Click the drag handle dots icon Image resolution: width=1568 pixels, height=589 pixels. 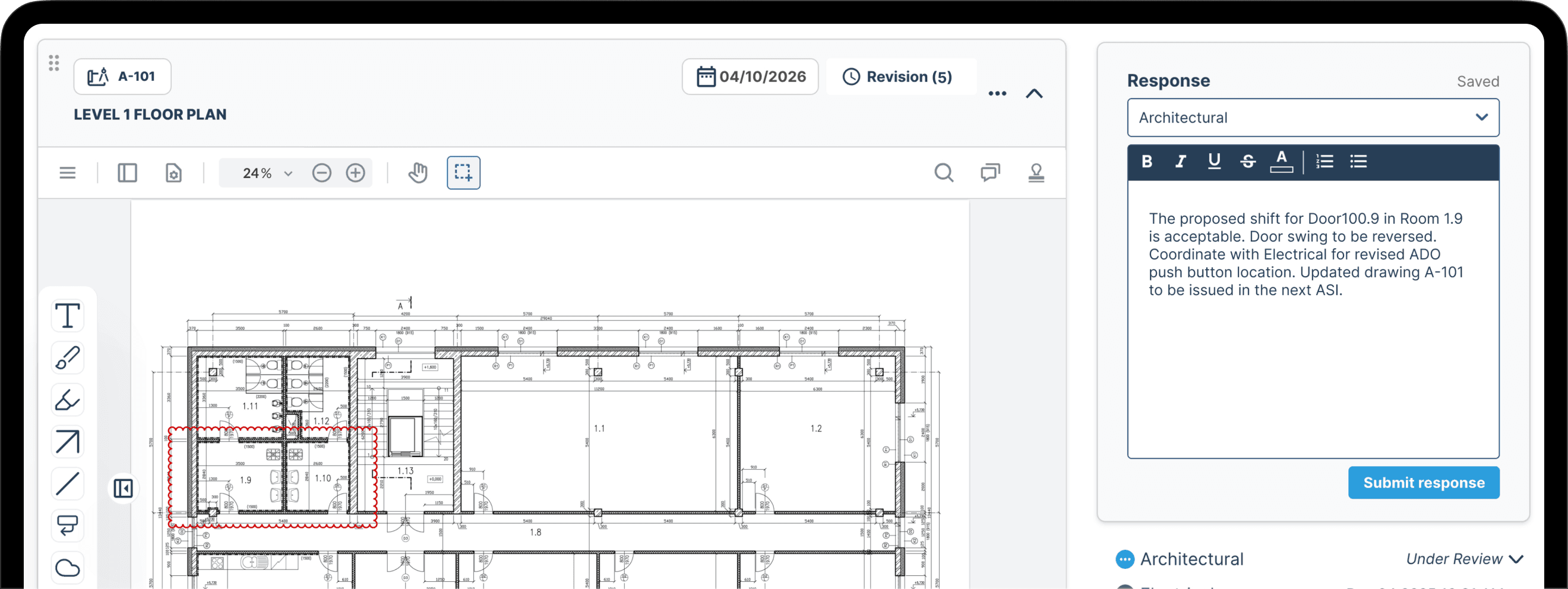click(53, 63)
